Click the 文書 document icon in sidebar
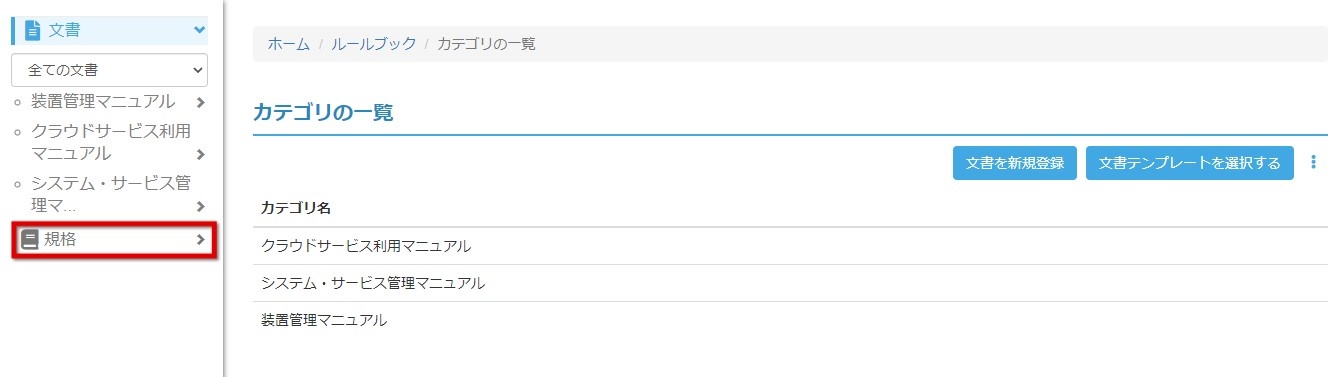Viewport: 1338px width, 377px height. (x=32, y=31)
